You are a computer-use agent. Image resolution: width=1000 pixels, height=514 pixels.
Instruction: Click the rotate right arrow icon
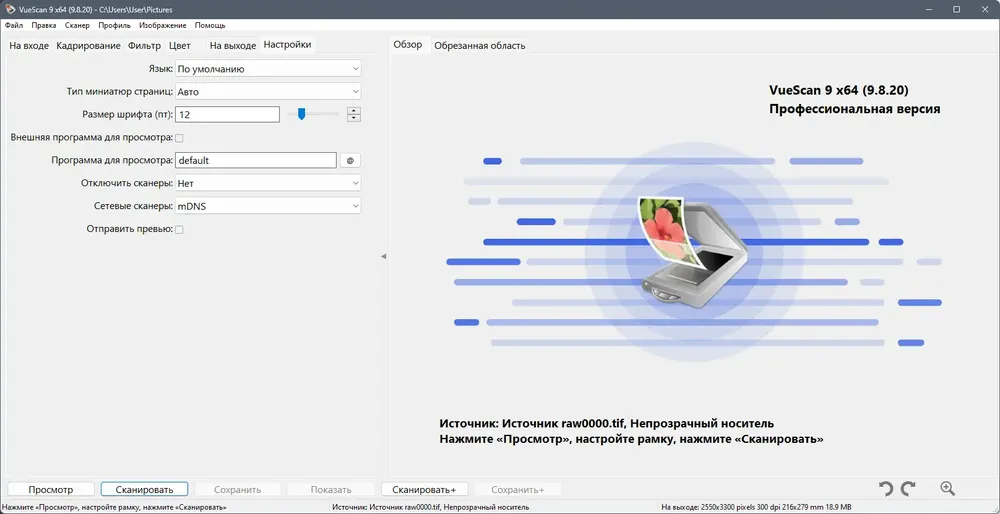(x=908, y=489)
